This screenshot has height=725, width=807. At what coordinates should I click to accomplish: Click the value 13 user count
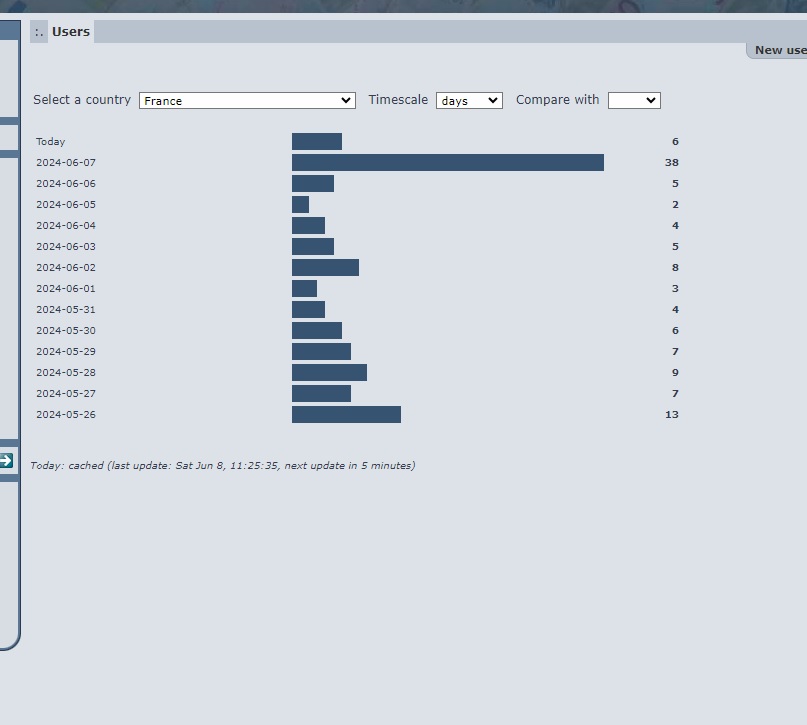671,414
